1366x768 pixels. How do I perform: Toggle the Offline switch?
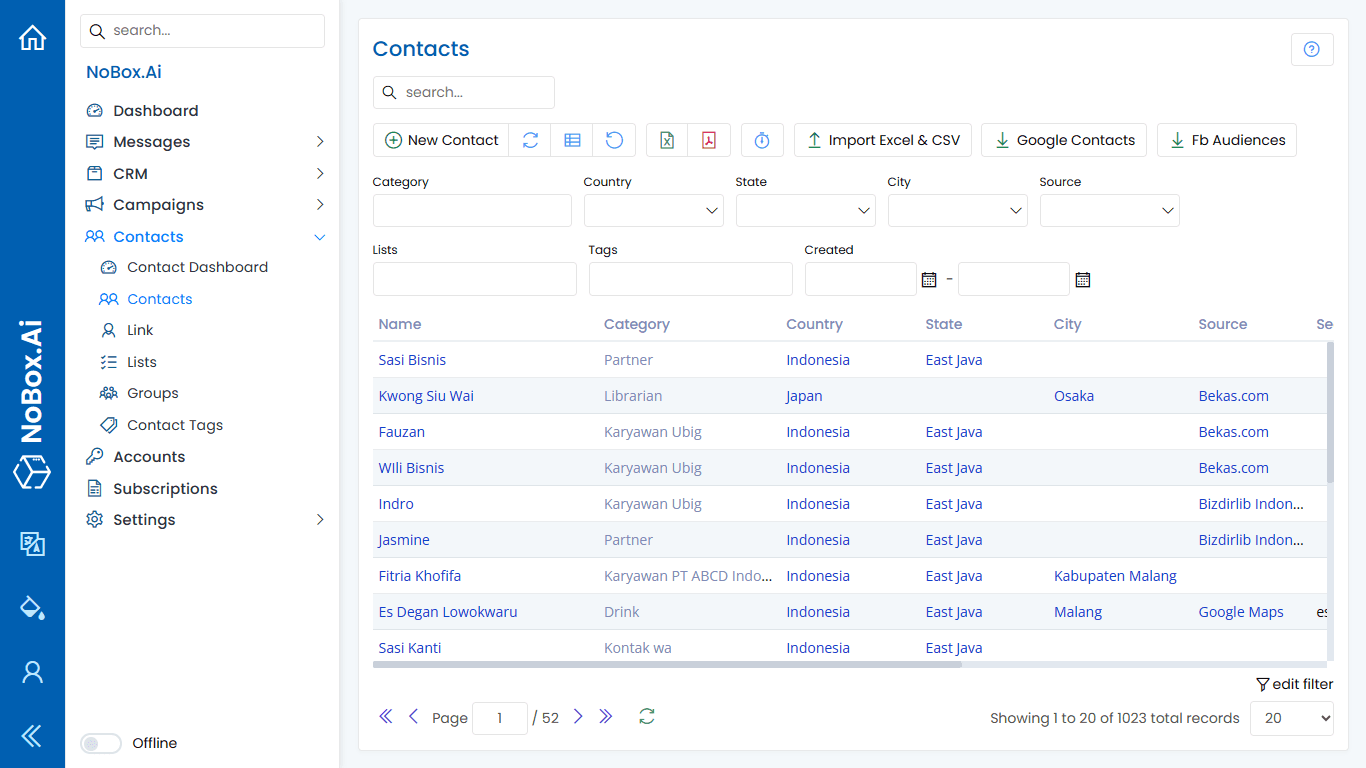click(x=100, y=743)
